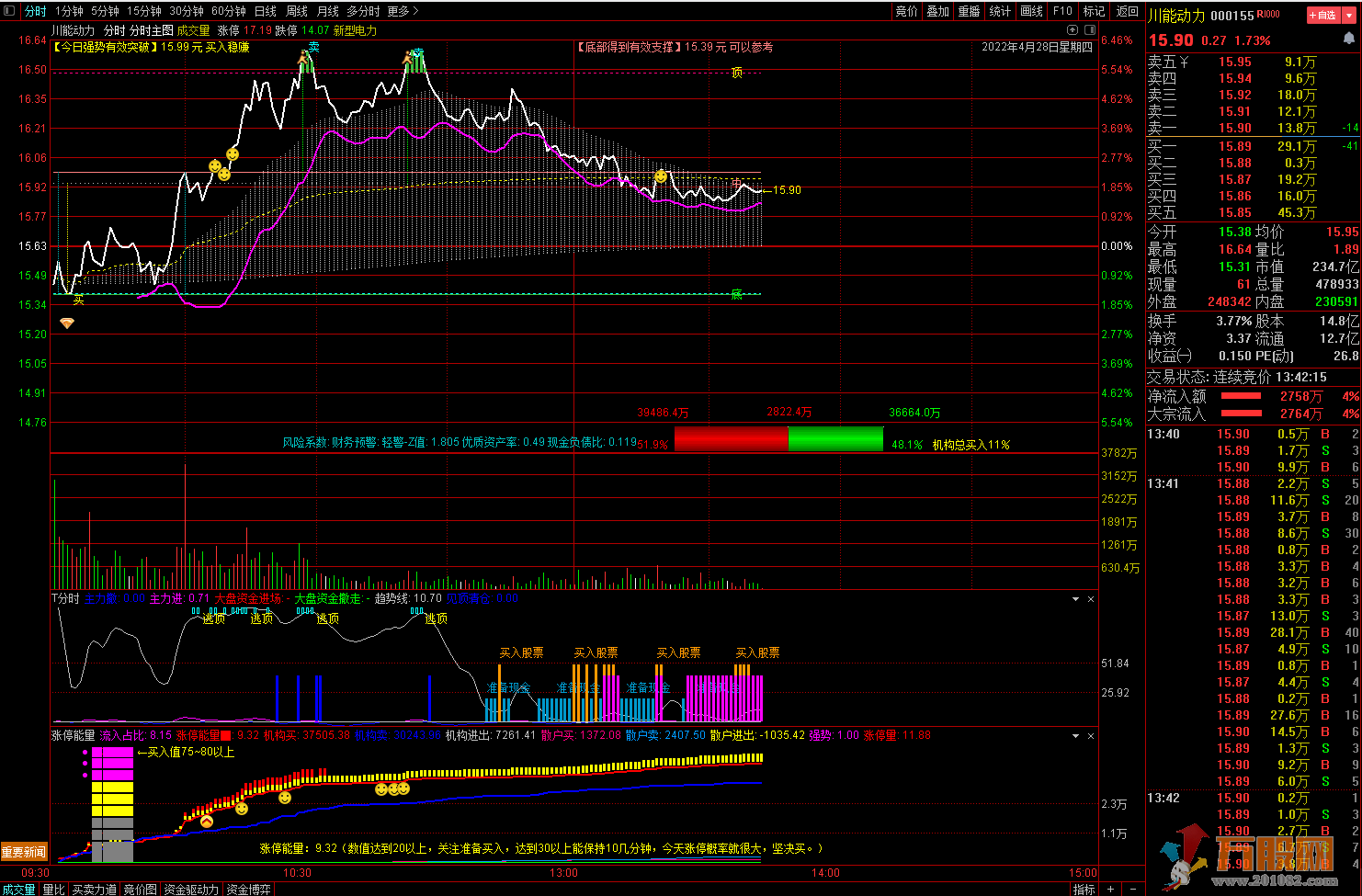This screenshot has width=1362, height=896.
Task: Expand the 更多 timeframe options
Action: click(403, 11)
